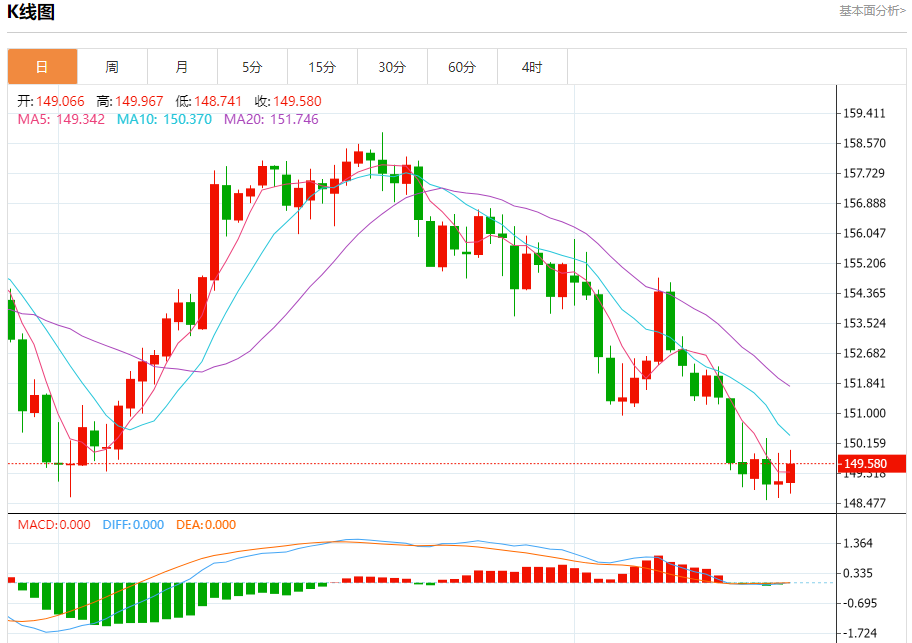Click the DIFF:0.000 indicator label
The width and height of the screenshot is (912, 643).
[133, 524]
